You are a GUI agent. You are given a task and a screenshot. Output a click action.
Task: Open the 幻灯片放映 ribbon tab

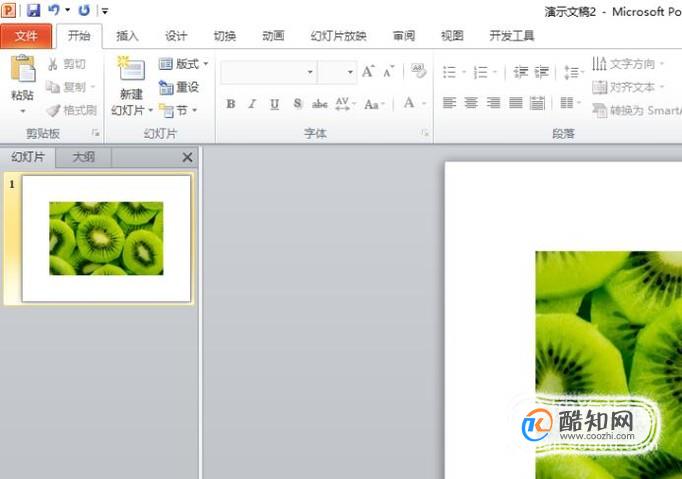pyautogui.click(x=338, y=36)
